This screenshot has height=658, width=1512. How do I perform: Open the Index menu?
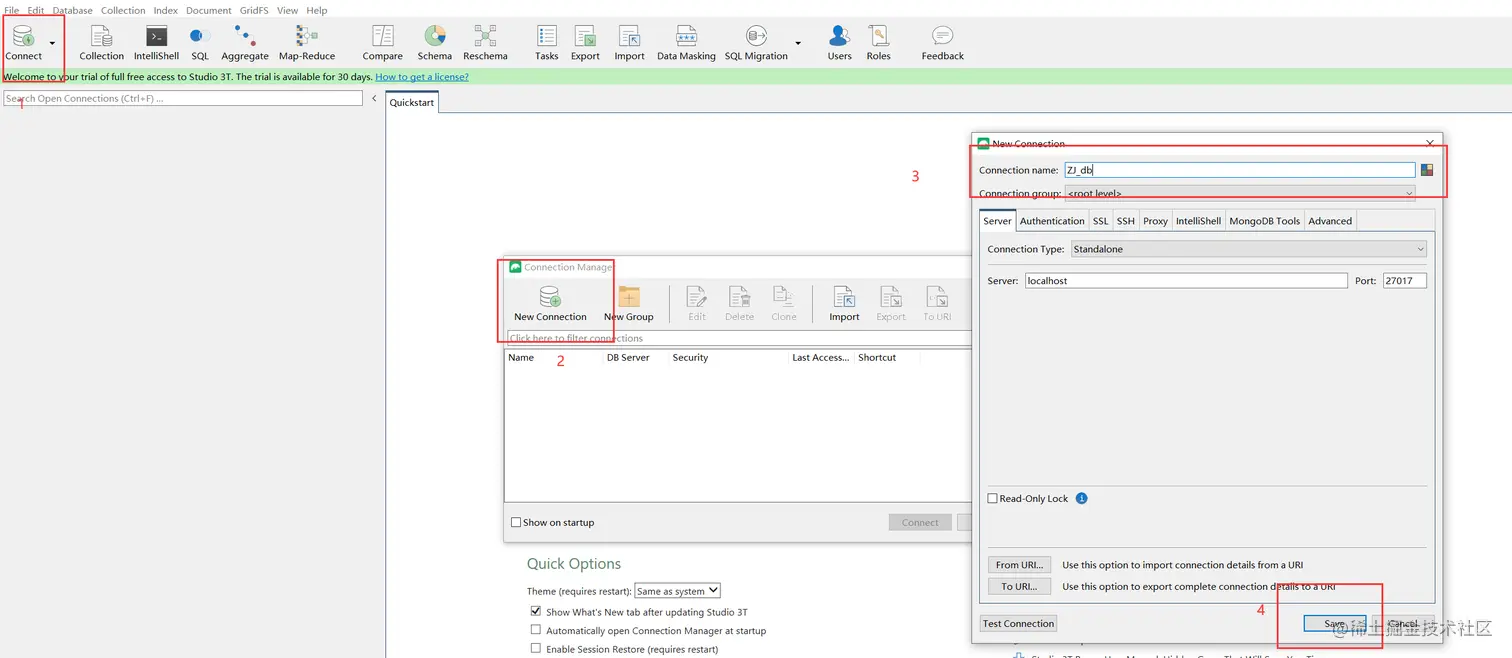coord(166,10)
